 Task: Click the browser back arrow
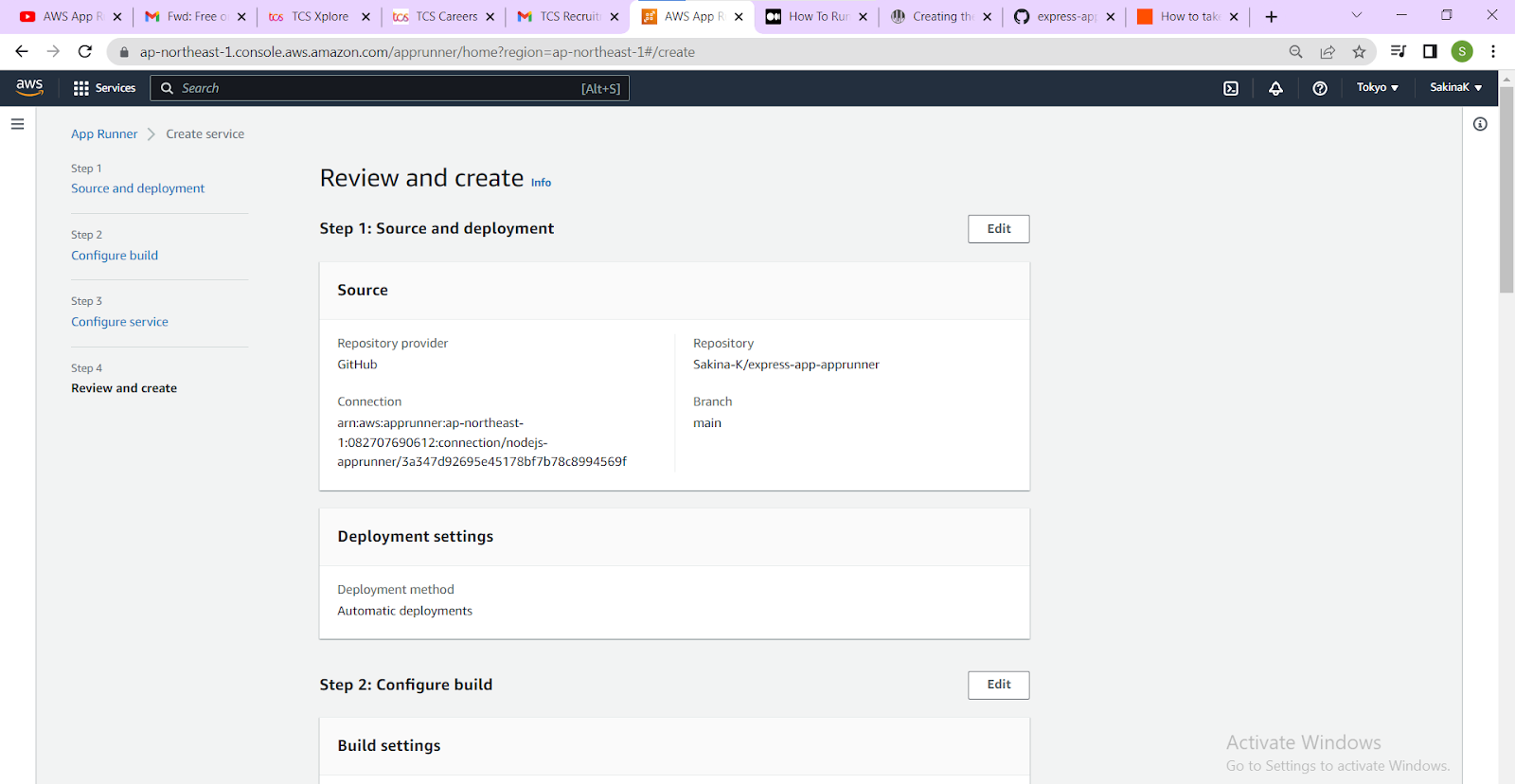(22, 52)
